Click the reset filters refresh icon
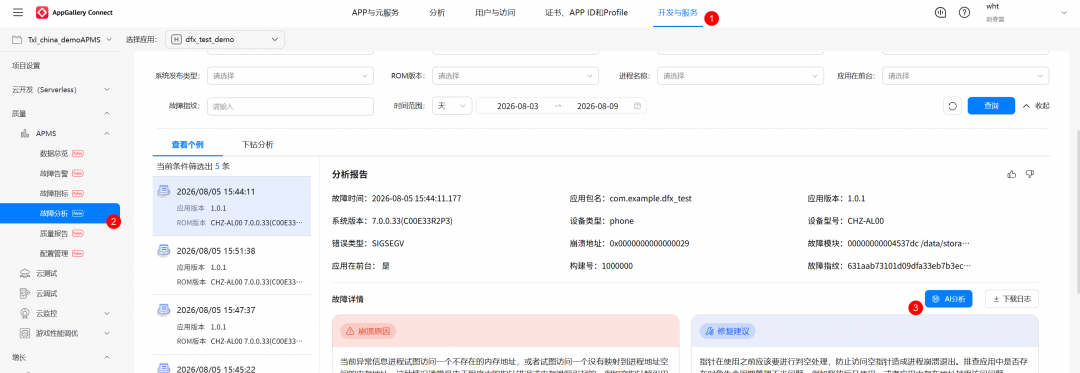The image size is (1080, 373). (952, 106)
